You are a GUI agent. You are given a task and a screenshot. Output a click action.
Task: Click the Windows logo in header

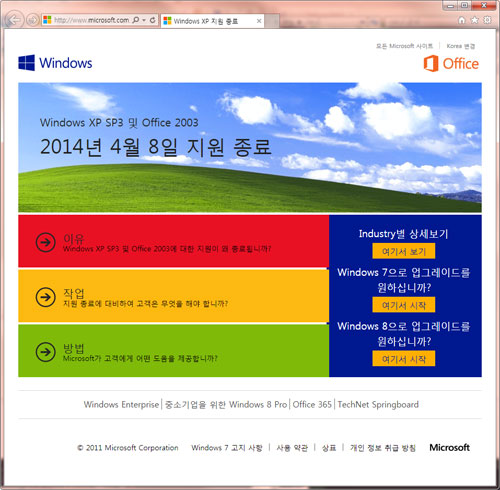[55, 63]
